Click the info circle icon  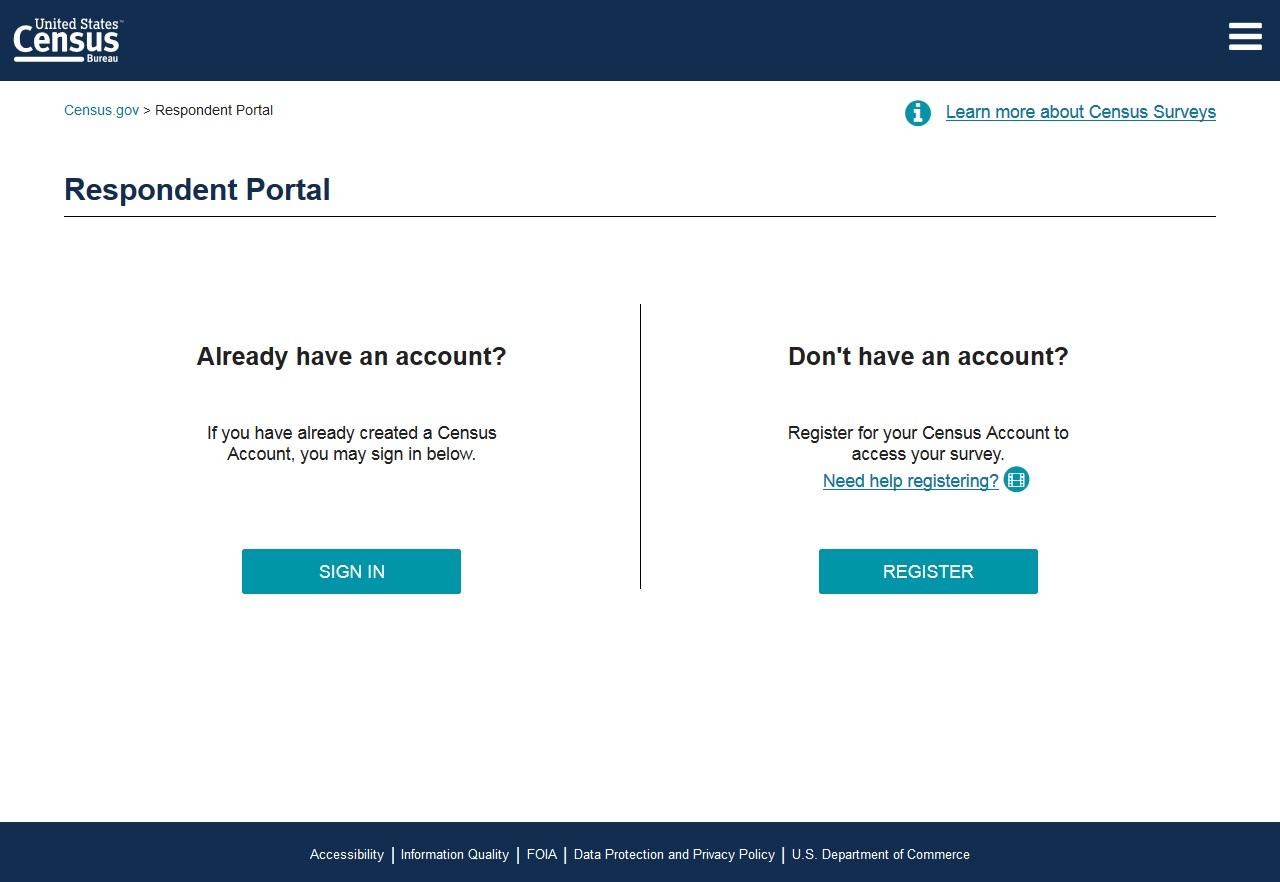917,113
